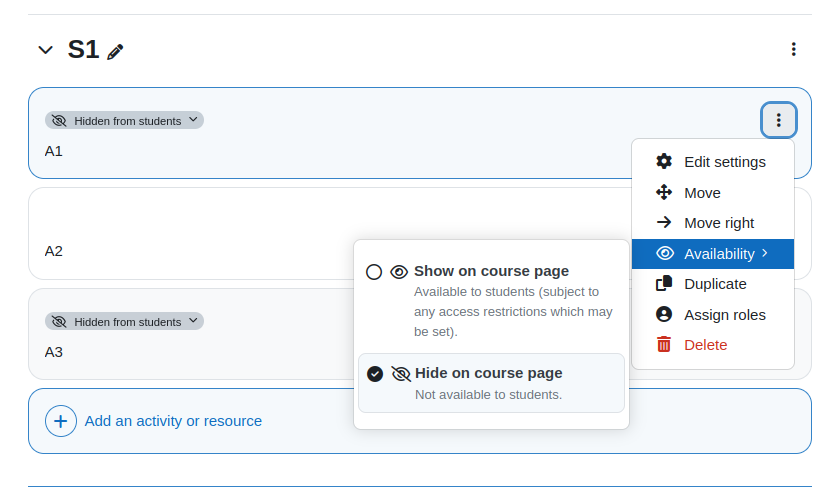Click the Duplicate copy icon
The height and width of the screenshot is (504, 831).
pos(664,284)
